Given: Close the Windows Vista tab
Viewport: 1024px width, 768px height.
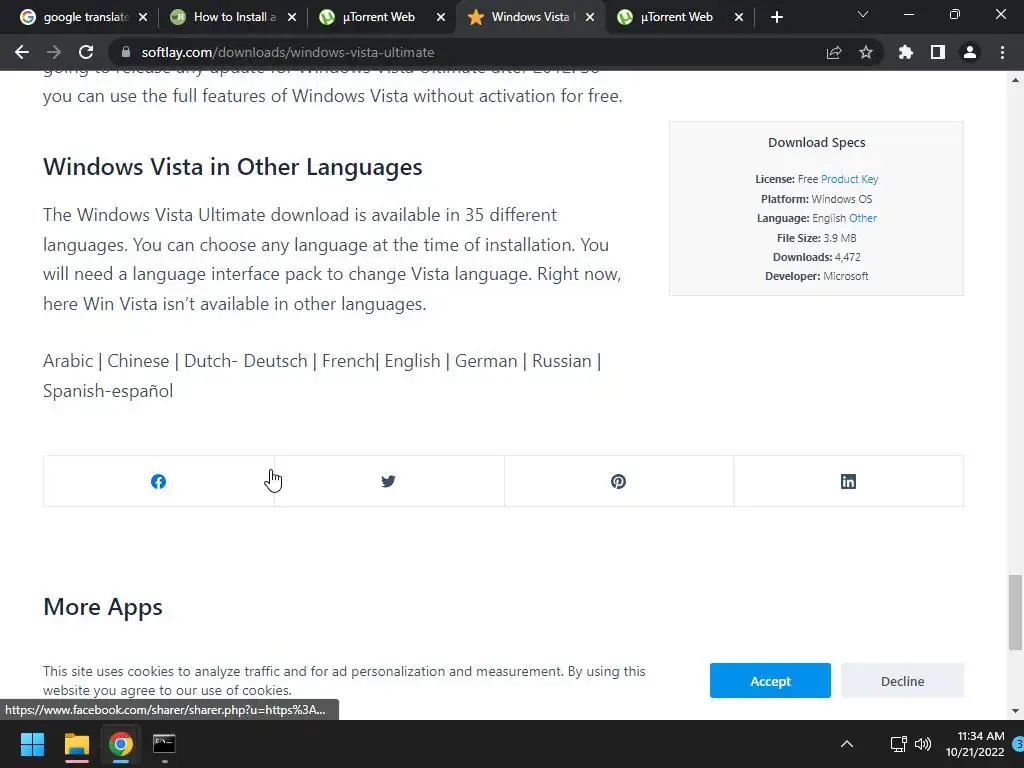Looking at the screenshot, I should (590, 17).
